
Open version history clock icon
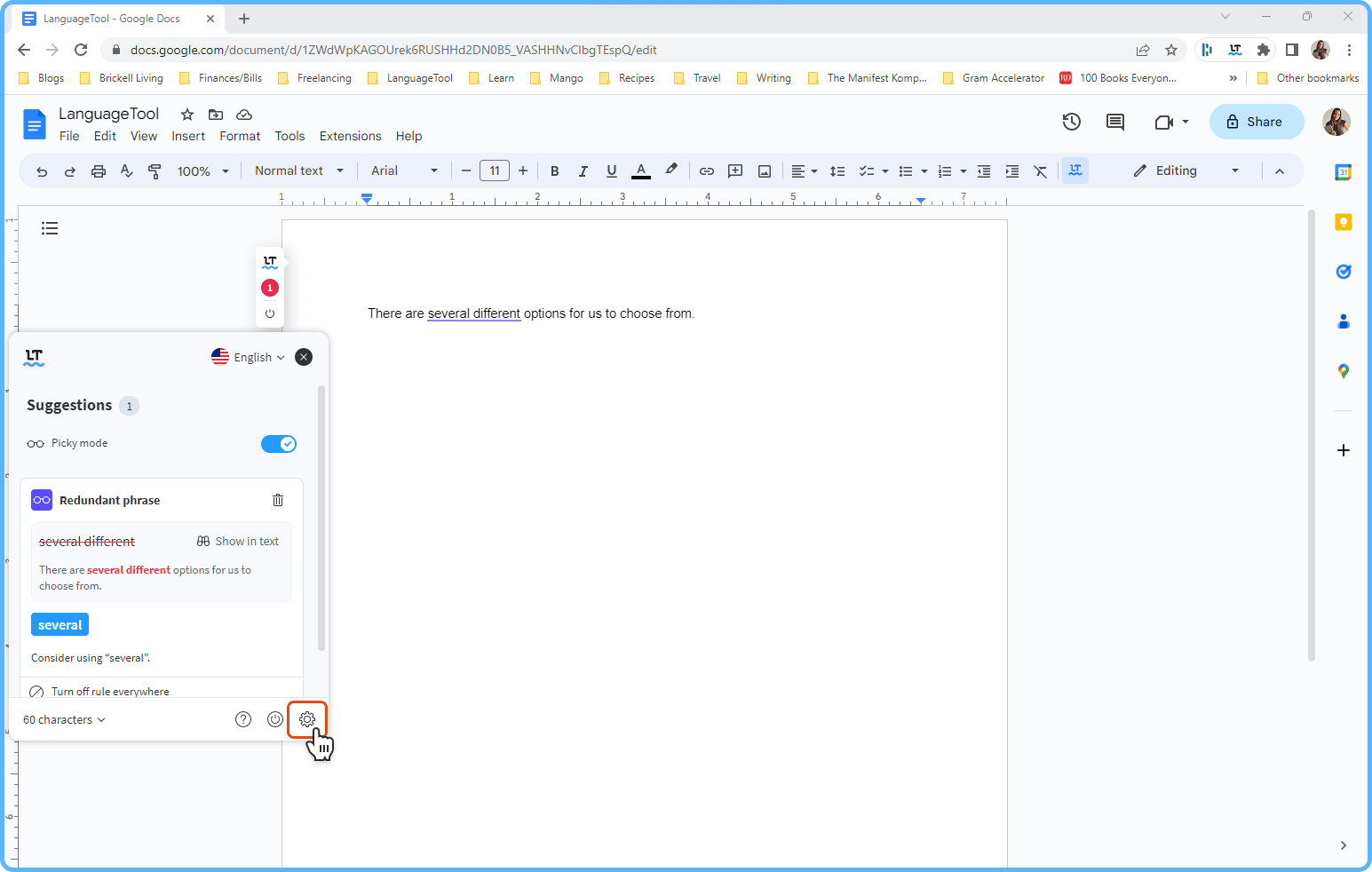pyautogui.click(x=1072, y=122)
